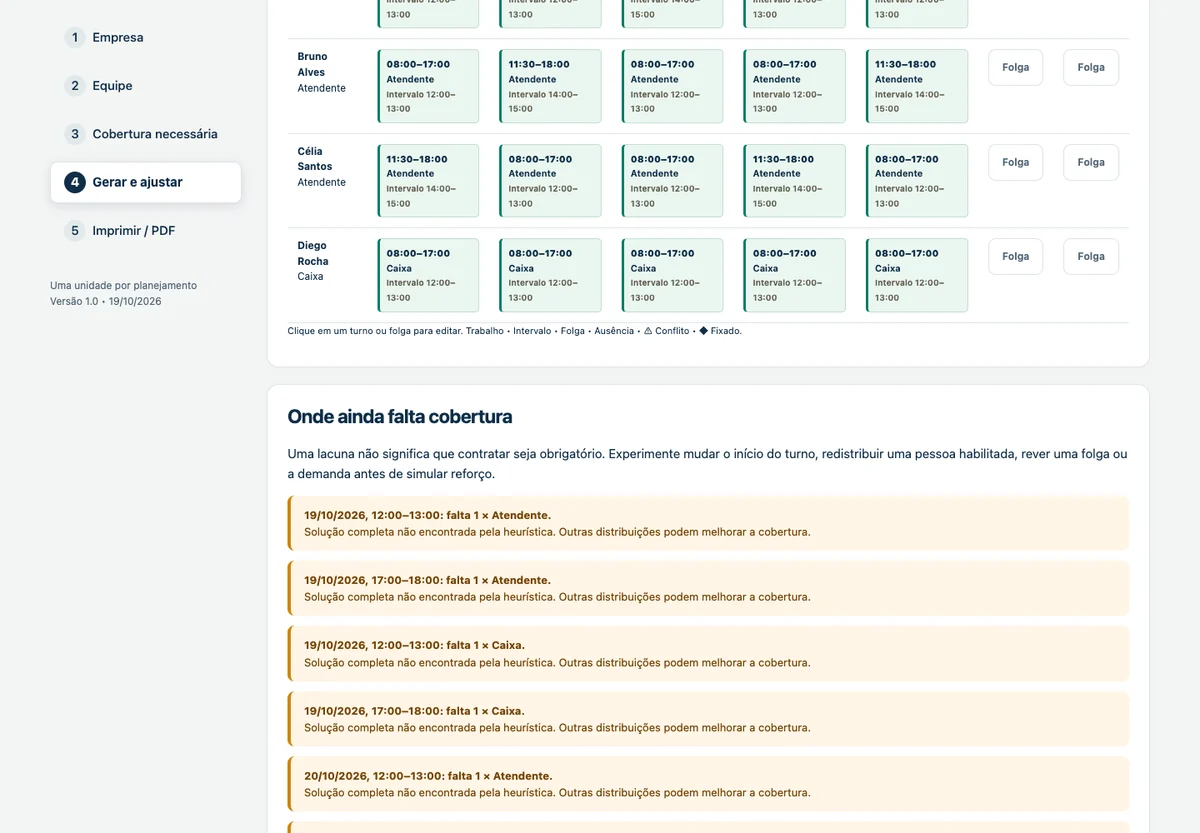Go to Imprimir / PDF step
The width and height of the screenshot is (1200, 833).
(x=146, y=231)
